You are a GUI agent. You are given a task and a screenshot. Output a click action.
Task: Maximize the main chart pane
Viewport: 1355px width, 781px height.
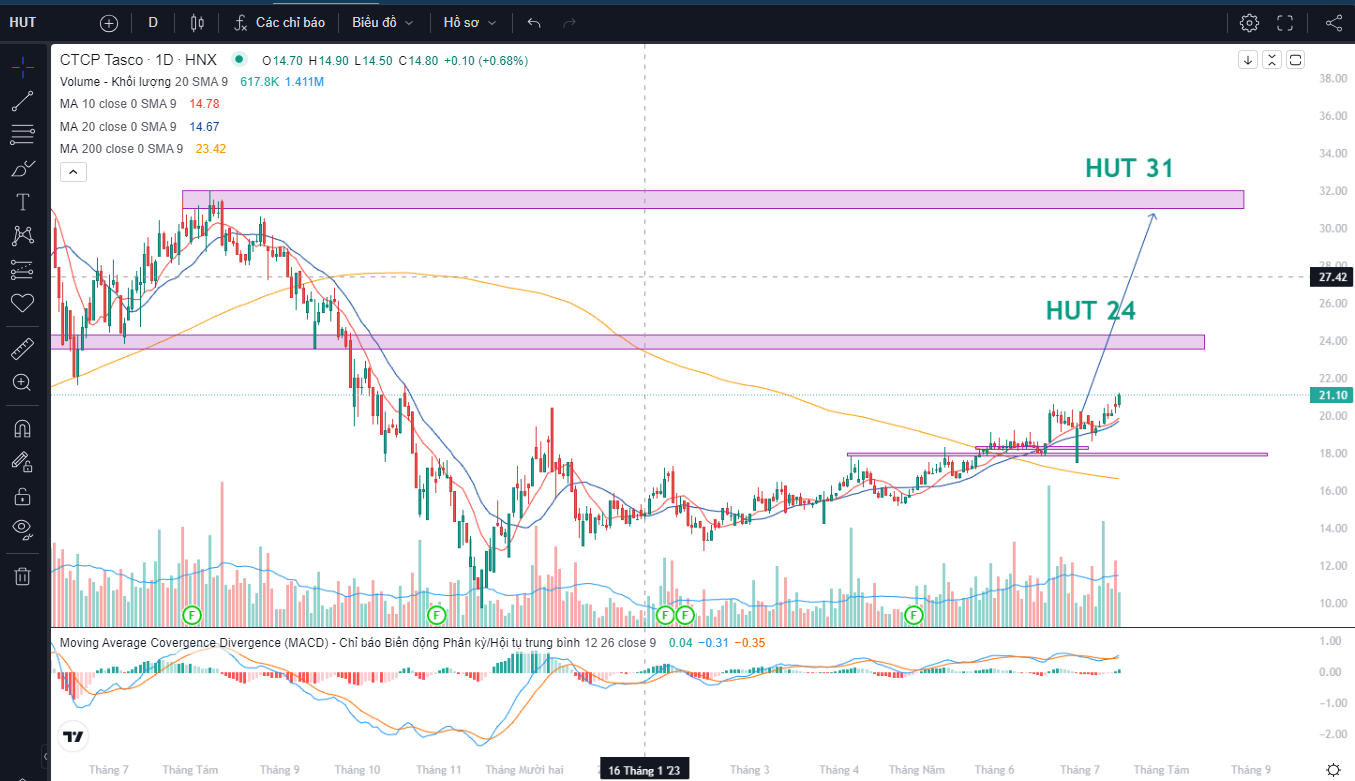point(1296,60)
